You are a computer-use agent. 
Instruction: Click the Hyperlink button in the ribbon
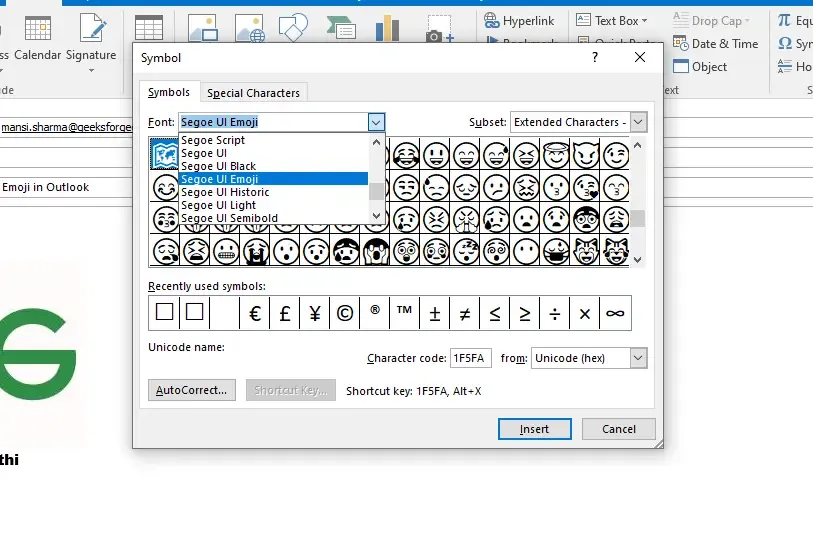point(519,21)
